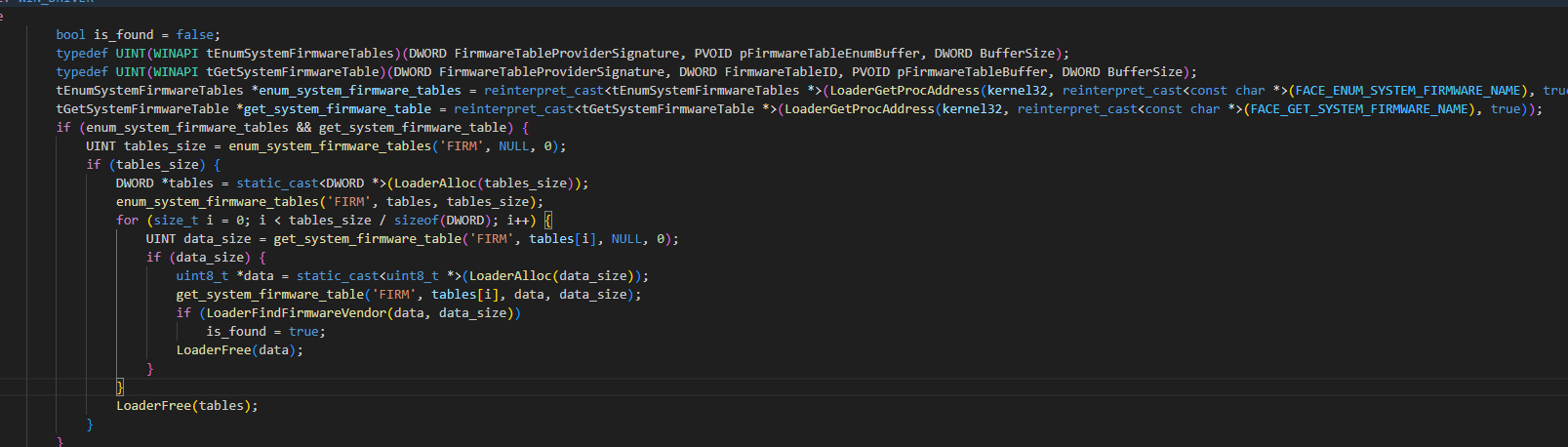The image size is (1568, 447).
Task: Click the FACE_GET_SYSTEM_FIRMWARE_NAME macro
Action: point(1361,109)
